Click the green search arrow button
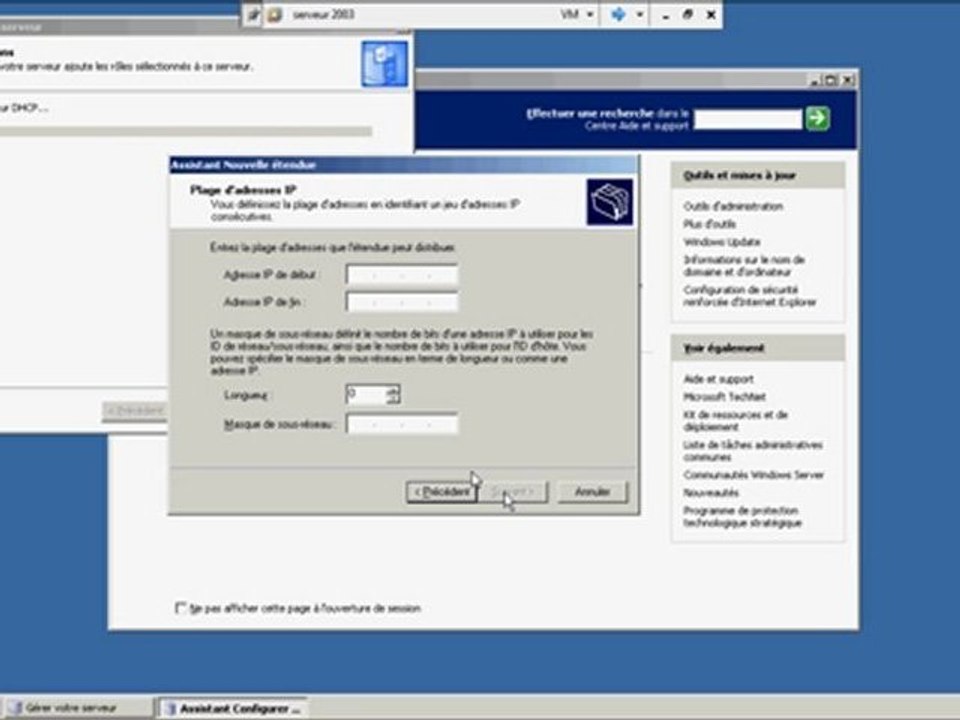Image resolution: width=960 pixels, height=720 pixels. point(818,118)
